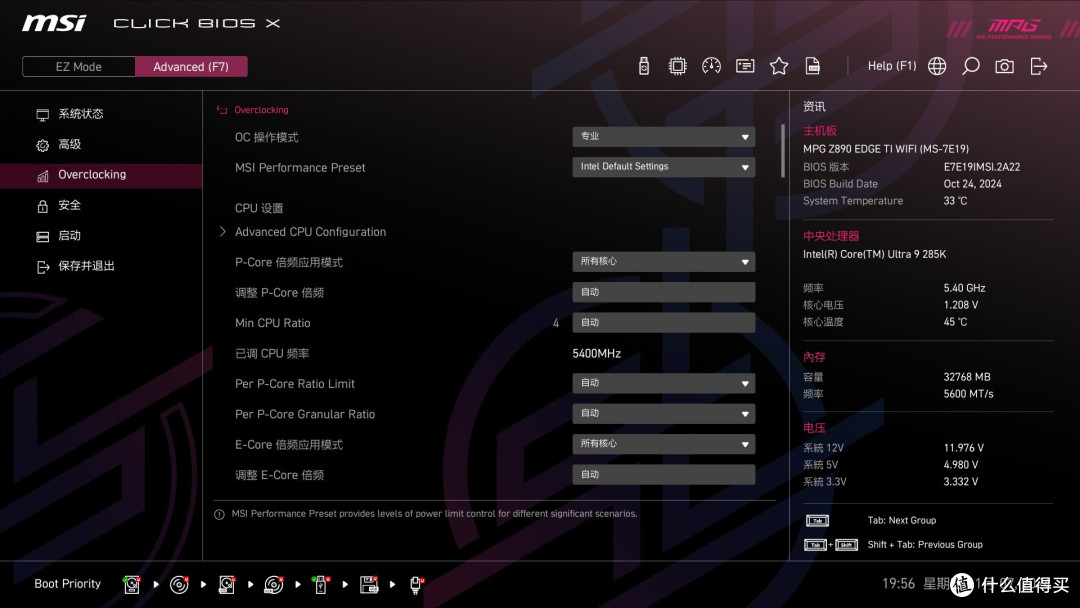Select the floppy disk boot device icon
Viewport: 1080px width, 608px height.
point(368,585)
